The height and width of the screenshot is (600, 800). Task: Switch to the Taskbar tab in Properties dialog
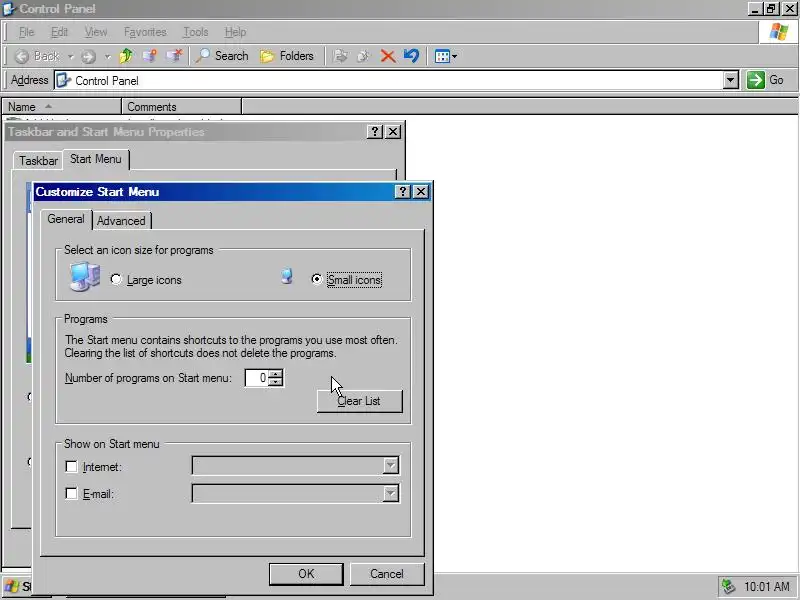point(38,161)
